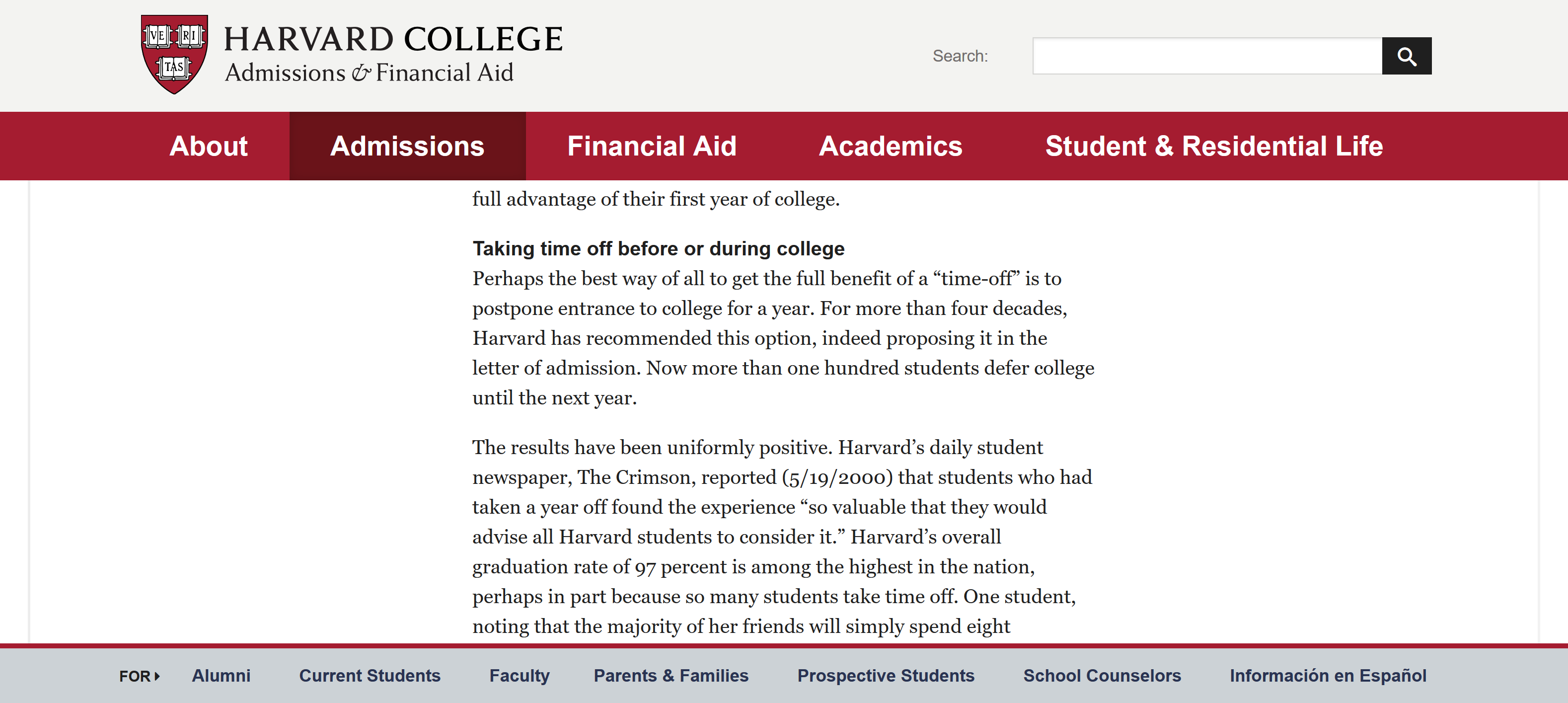Click the Search label text
Image resolution: width=1568 pixels, height=703 pixels.
coord(960,56)
